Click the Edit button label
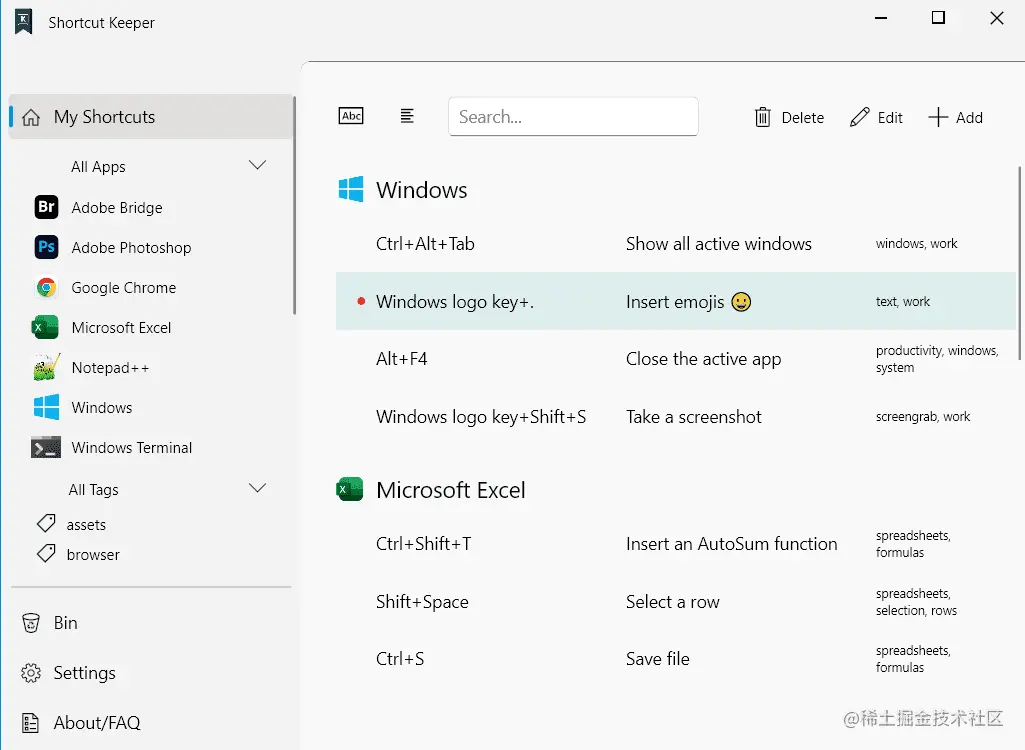The height and width of the screenshot is (750, 1025). click(890, 118)
